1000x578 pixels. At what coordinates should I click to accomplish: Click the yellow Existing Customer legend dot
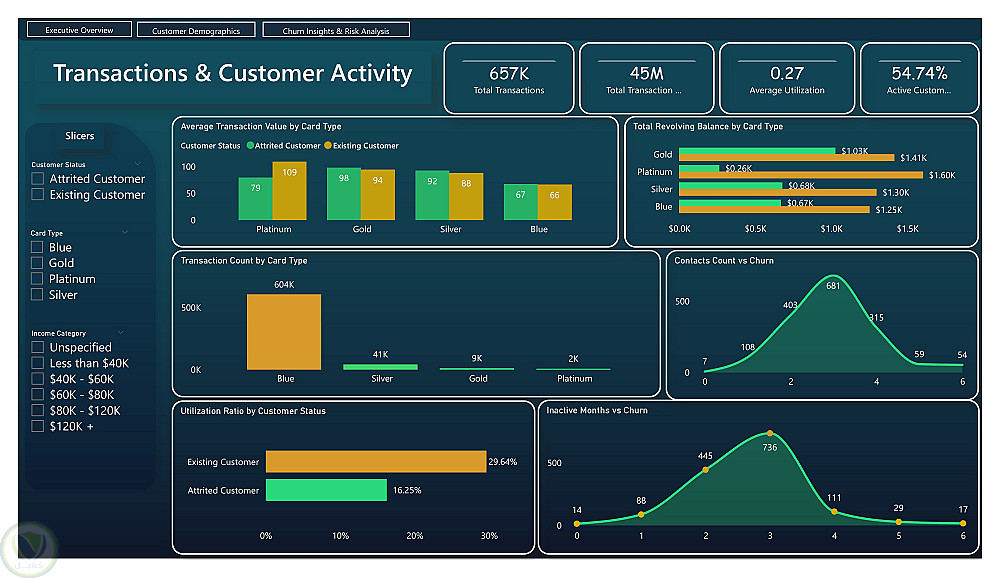(x=328, y=145)
